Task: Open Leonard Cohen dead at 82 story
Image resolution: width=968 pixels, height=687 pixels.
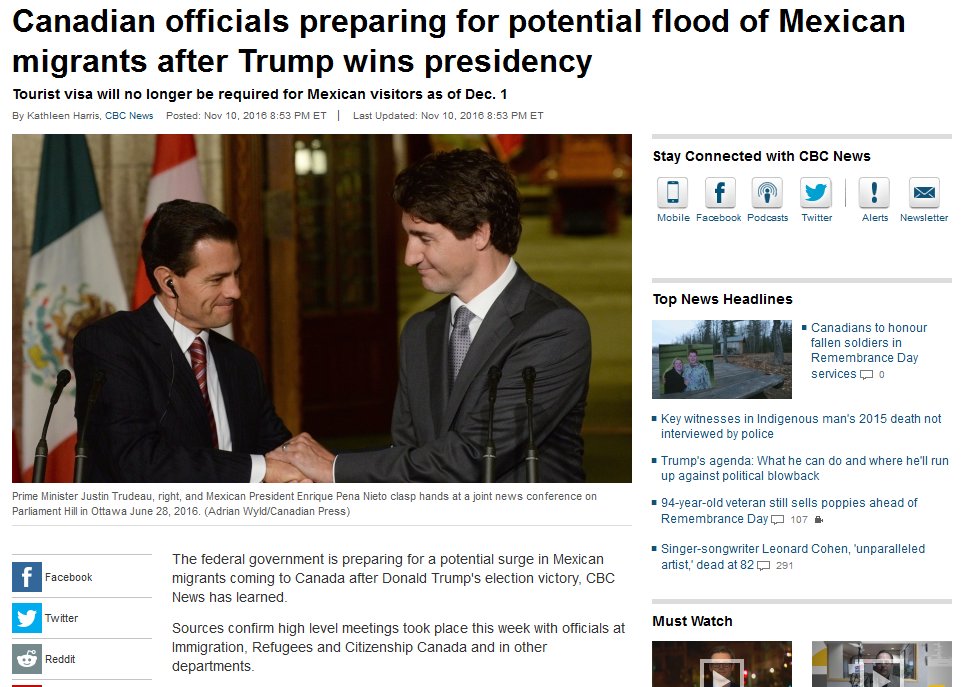Action: point(793,556)
